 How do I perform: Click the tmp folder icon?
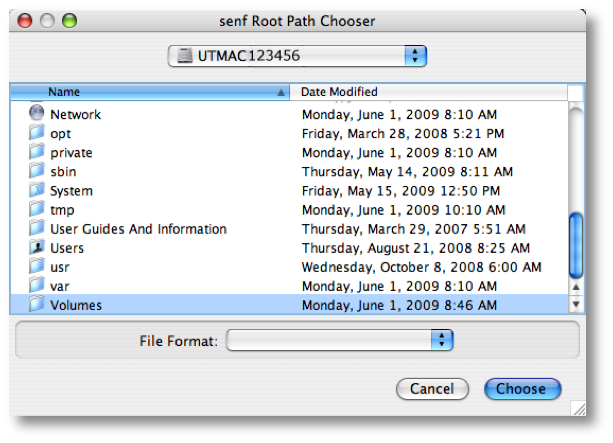[36, 209]
